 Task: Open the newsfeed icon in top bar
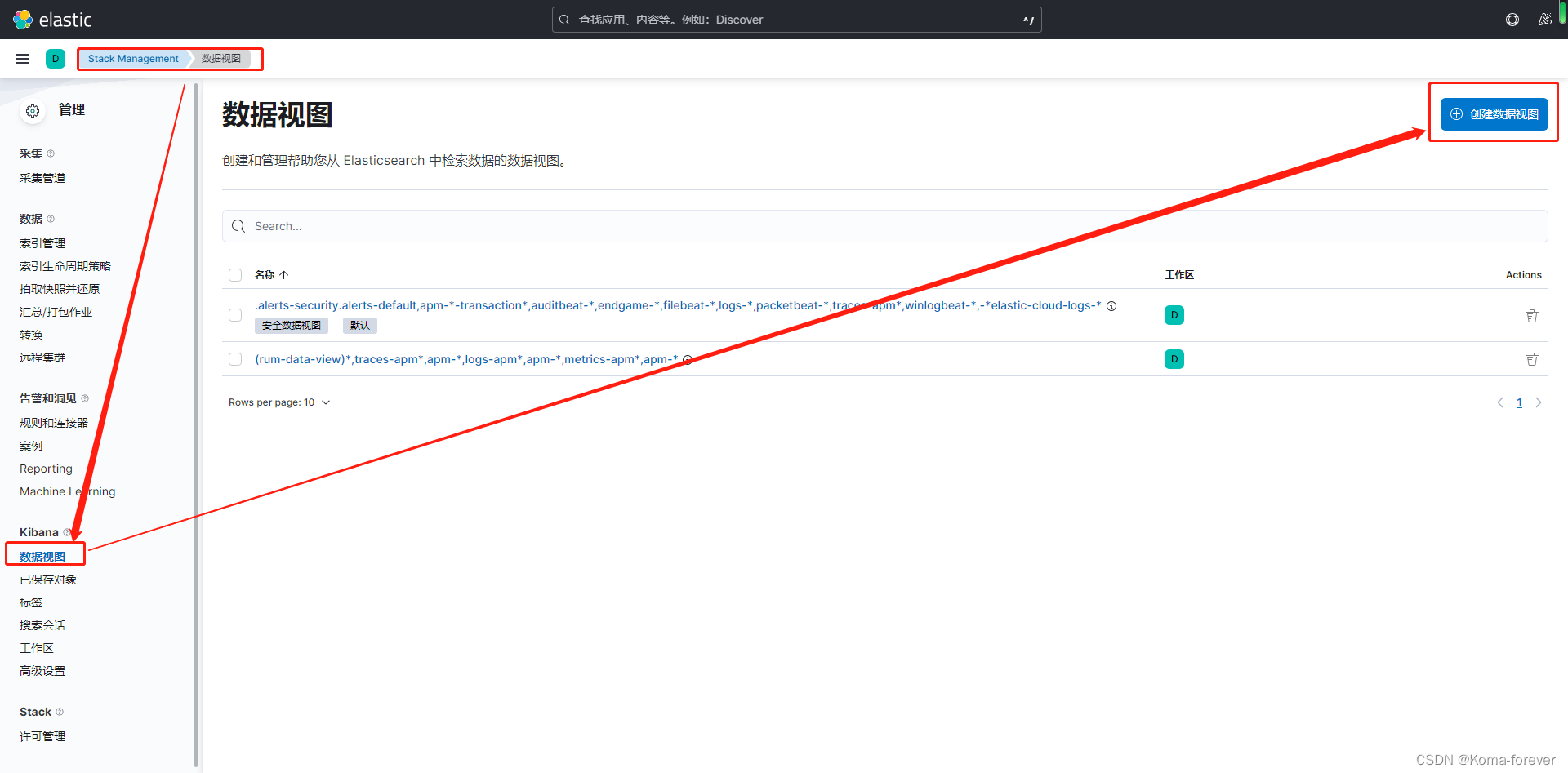click(x=1544, y=20)
